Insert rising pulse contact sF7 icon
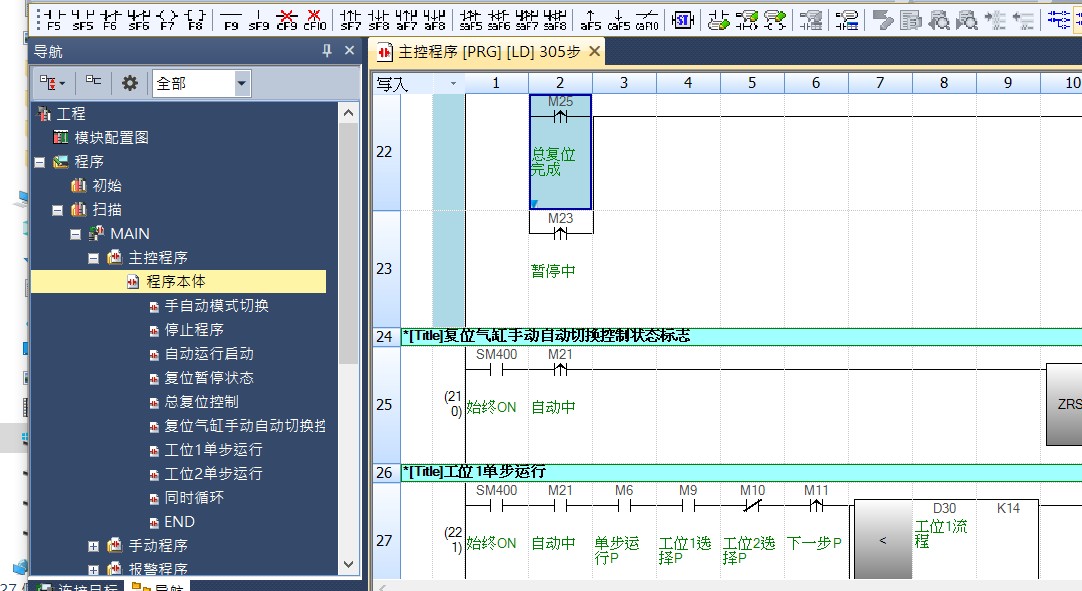The height and width of the screenshot is (591, 1082). click(351, 20)
